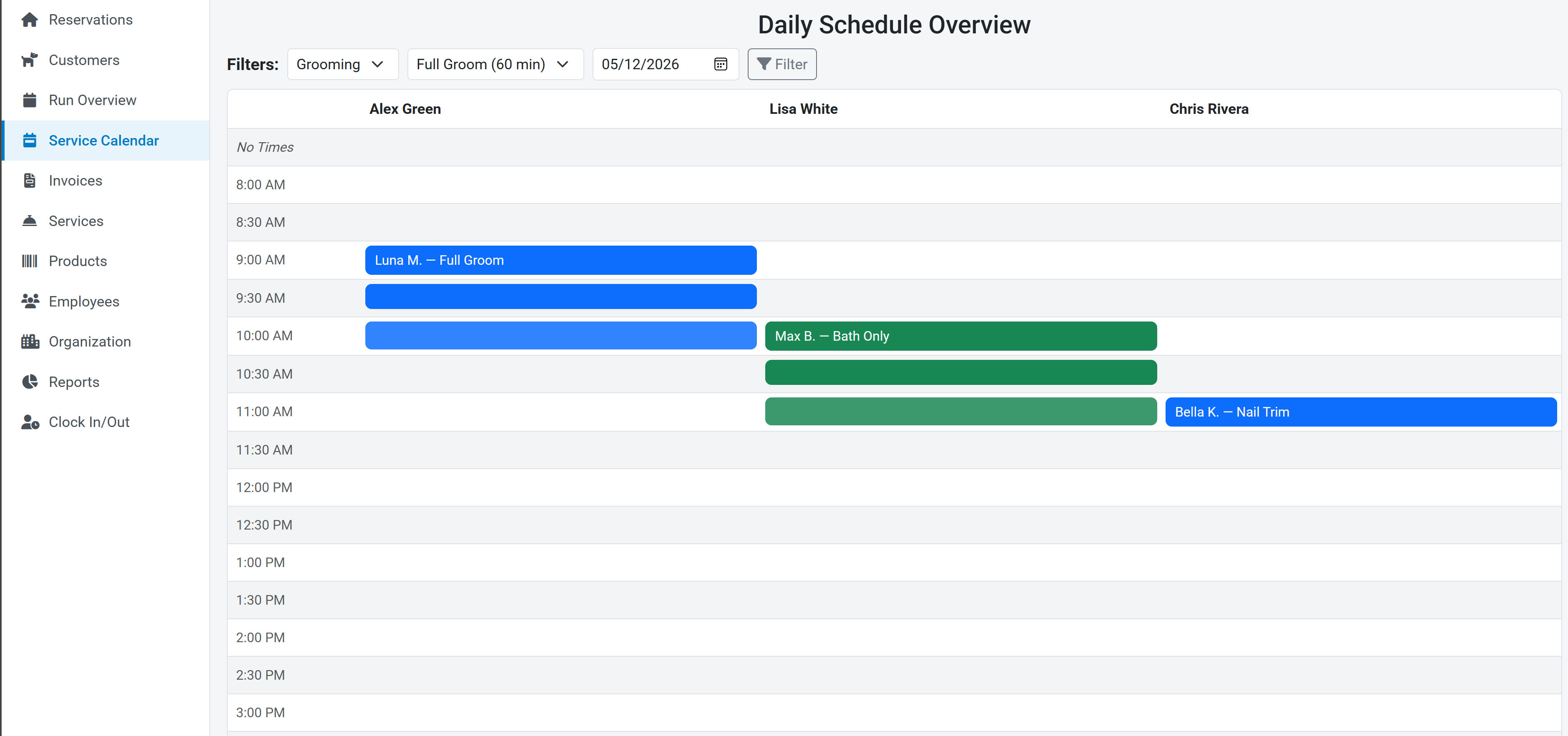The height and width of the screenshot is (736, 1568).
Task: Open the Products section
Action: 106,261
